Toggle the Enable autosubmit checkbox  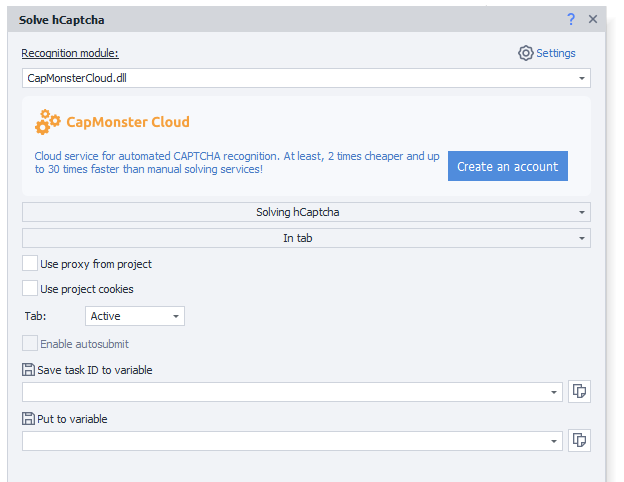(x=30, y=344)
